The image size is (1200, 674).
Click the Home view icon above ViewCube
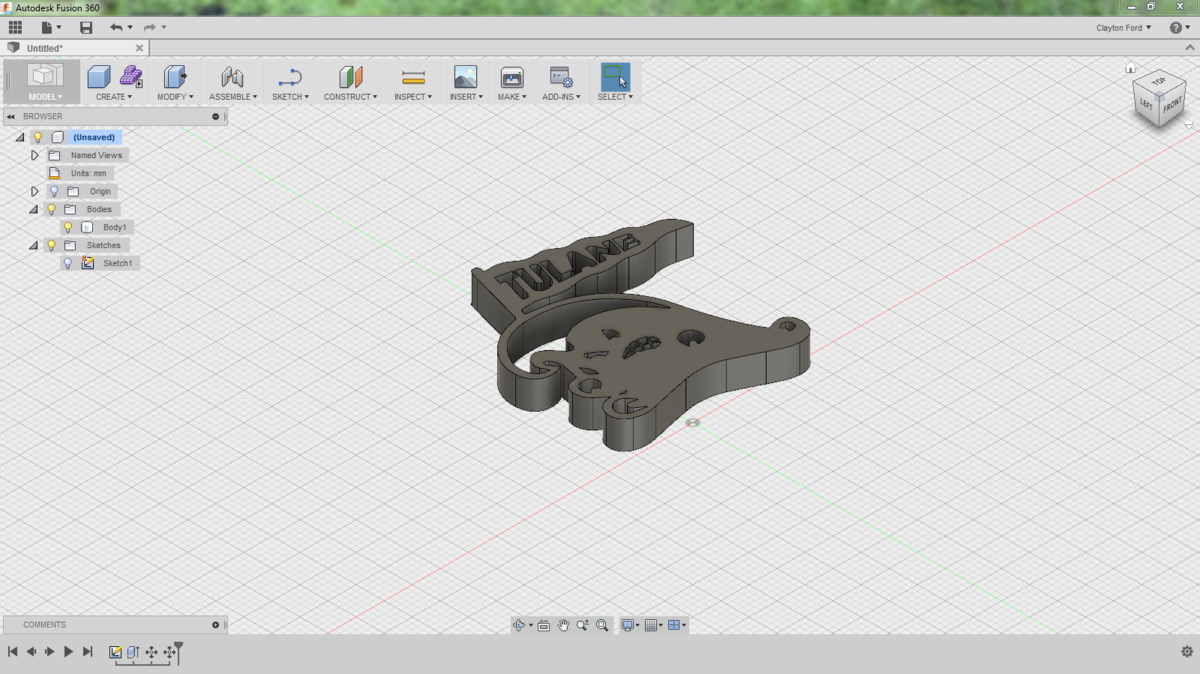tap(1130, 68)
